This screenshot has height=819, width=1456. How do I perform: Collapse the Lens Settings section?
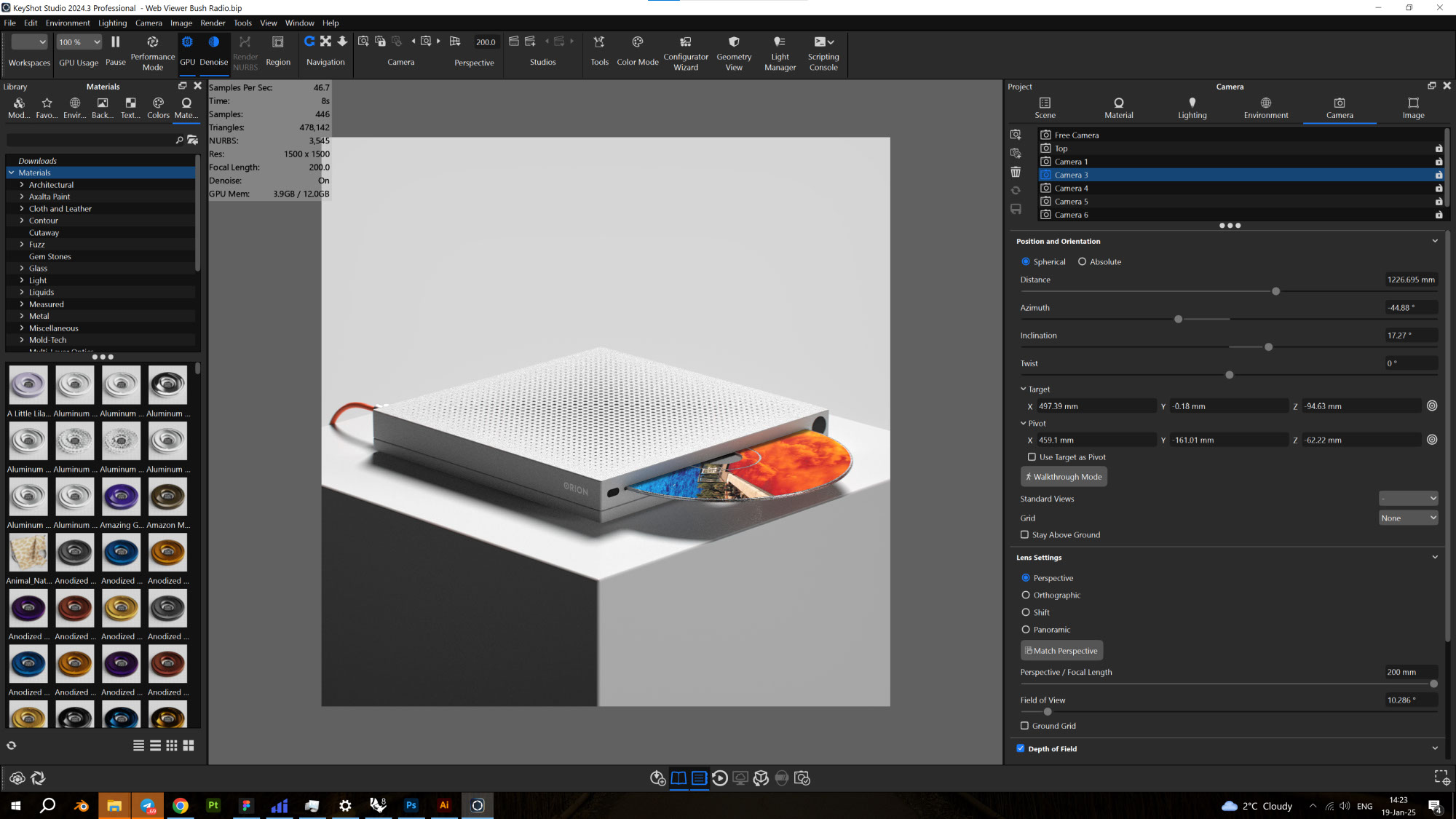point(1434,558)
